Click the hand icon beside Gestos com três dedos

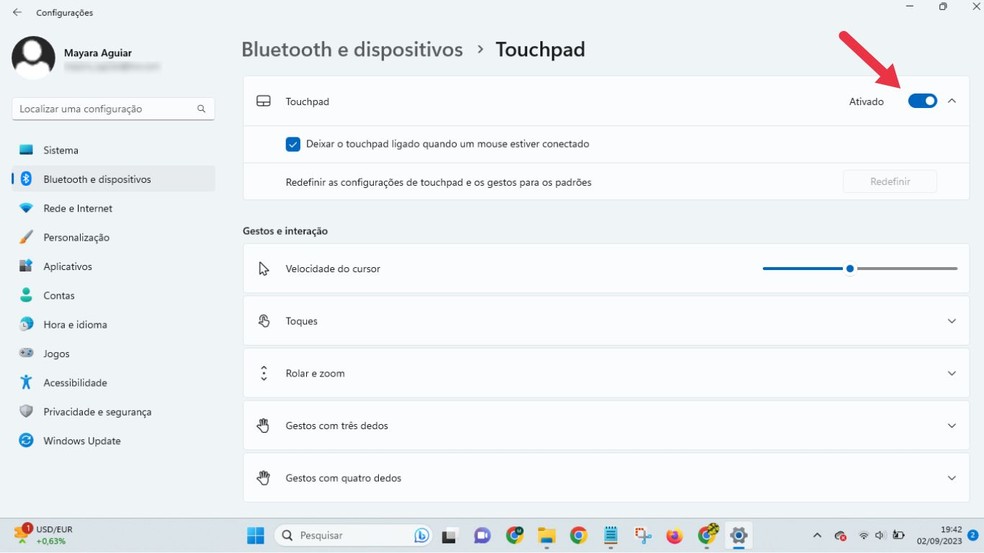pyautogui.click(x=264, y=426)
